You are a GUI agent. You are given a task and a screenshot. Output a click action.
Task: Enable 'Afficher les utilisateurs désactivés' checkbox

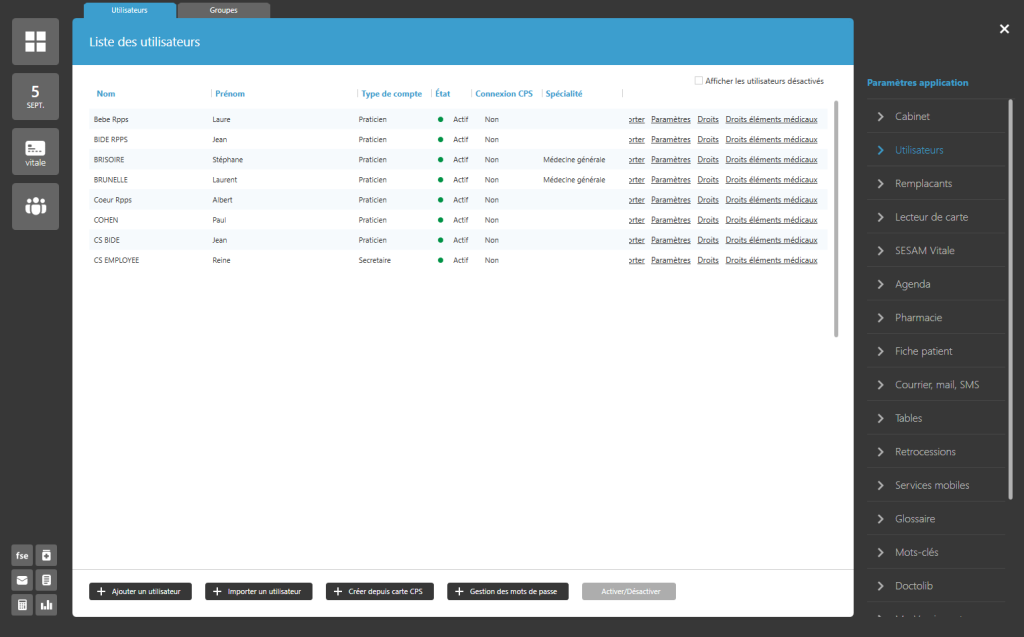[x=699, y=81]
